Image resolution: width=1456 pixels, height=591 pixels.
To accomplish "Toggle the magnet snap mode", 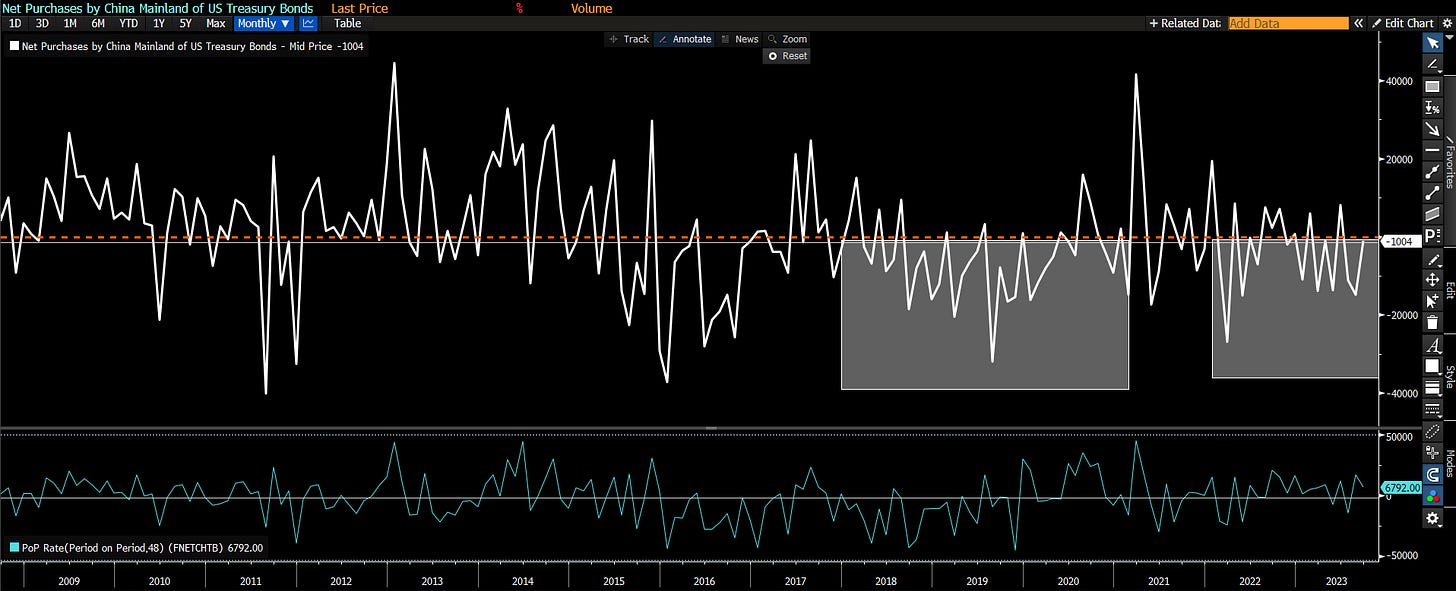I will [x=1432, y=474].
